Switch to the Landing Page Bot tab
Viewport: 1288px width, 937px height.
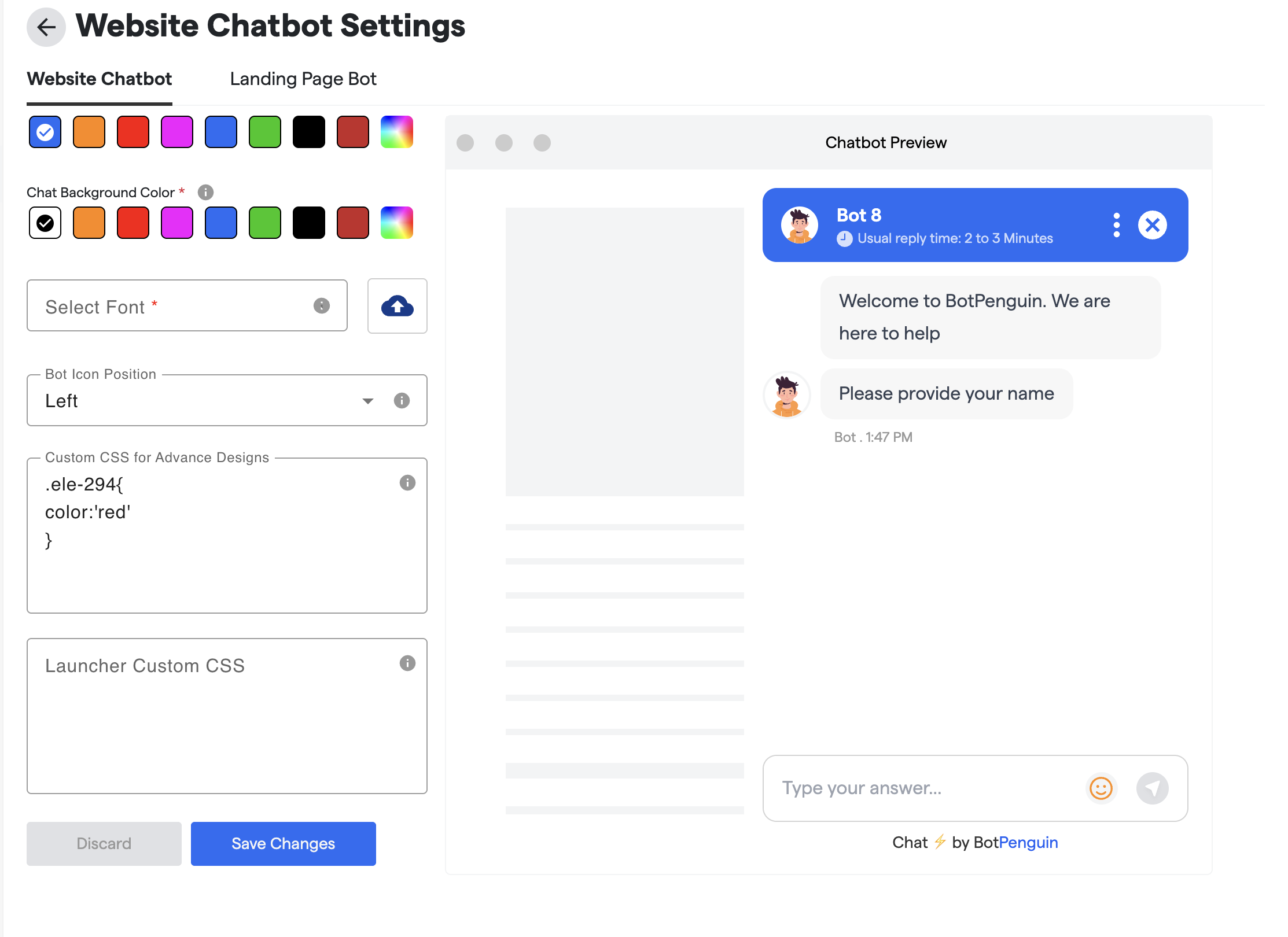point(303,79)
